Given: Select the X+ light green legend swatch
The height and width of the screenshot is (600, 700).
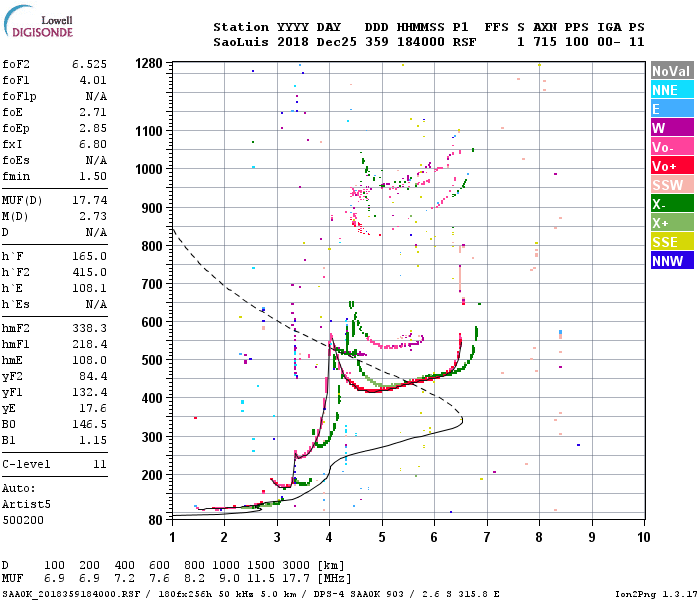Looking at the screenshot, I should coord(672,223).
